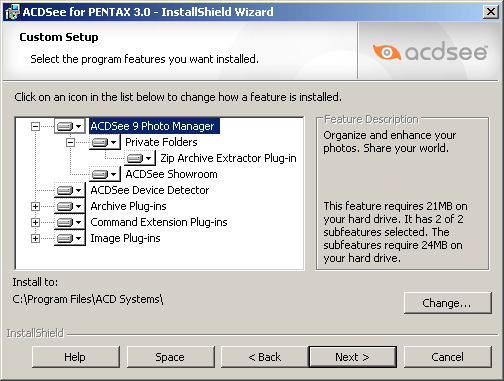This screenshot has width=504, height=381.
Task: Collapse the ACDSee 9 Photo Manager tree node
Action: (35, 126)
